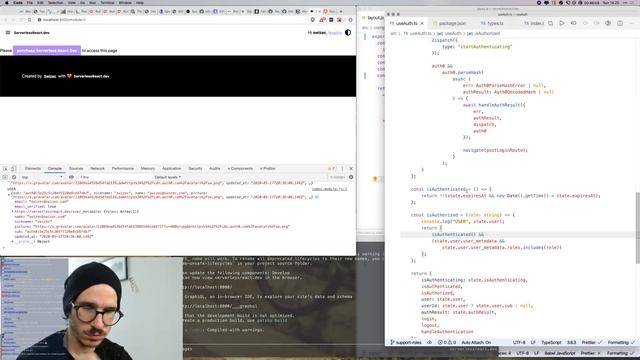Open errors and warnings count in status bar

tap(447, 343)
